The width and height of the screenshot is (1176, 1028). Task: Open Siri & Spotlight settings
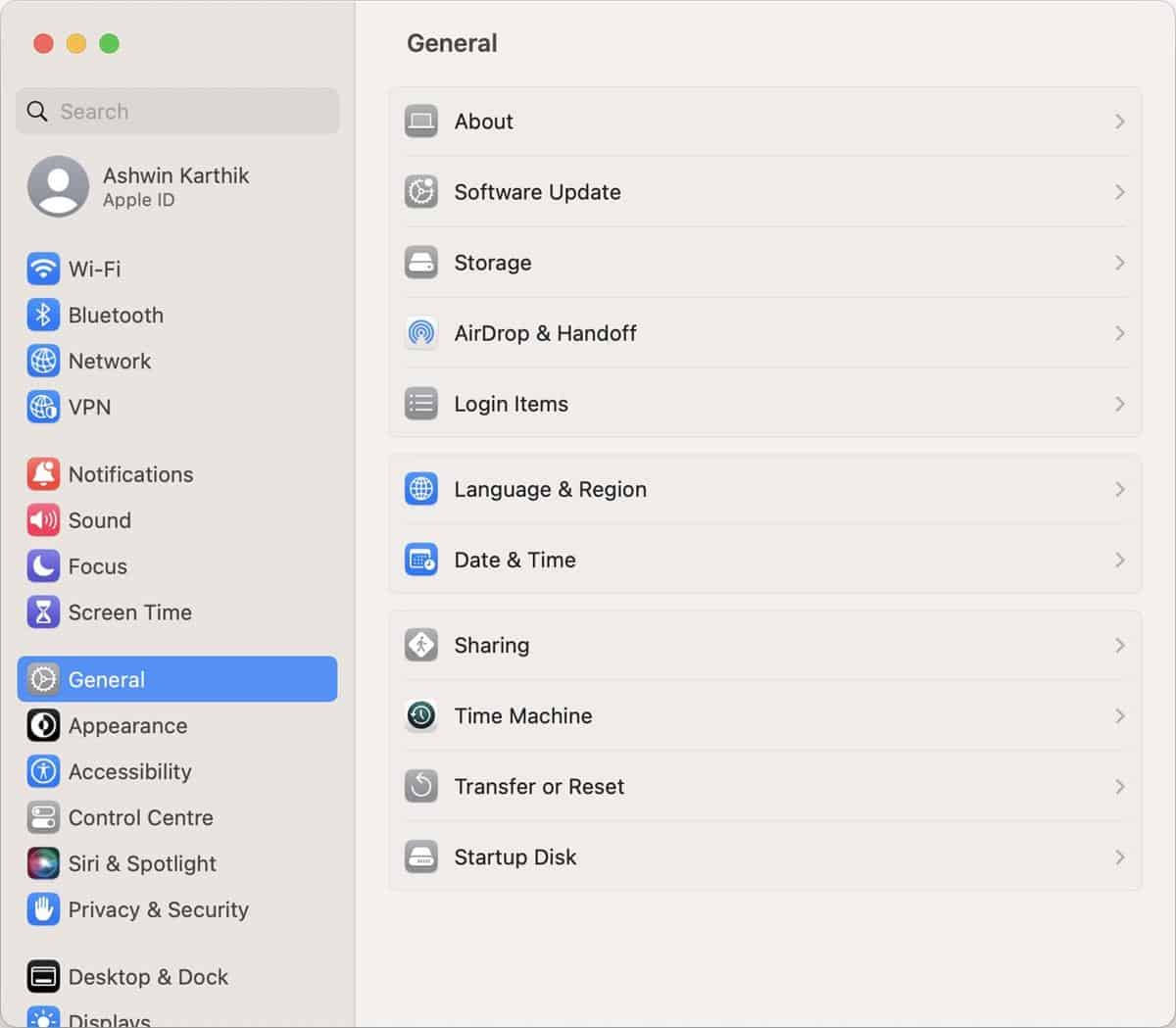point(142,863)
